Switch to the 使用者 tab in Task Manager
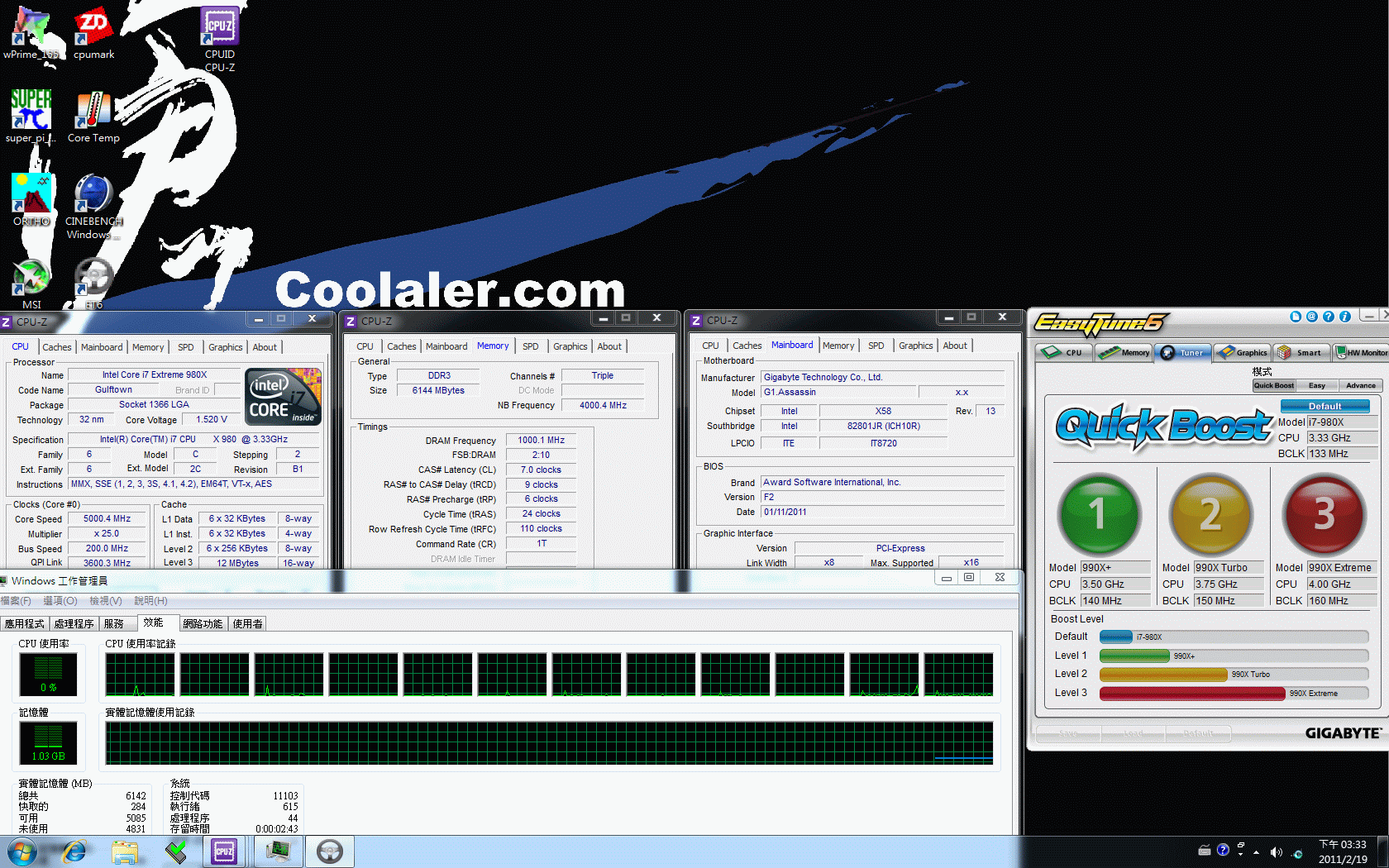1389x868 pixels. coord(248,624)
